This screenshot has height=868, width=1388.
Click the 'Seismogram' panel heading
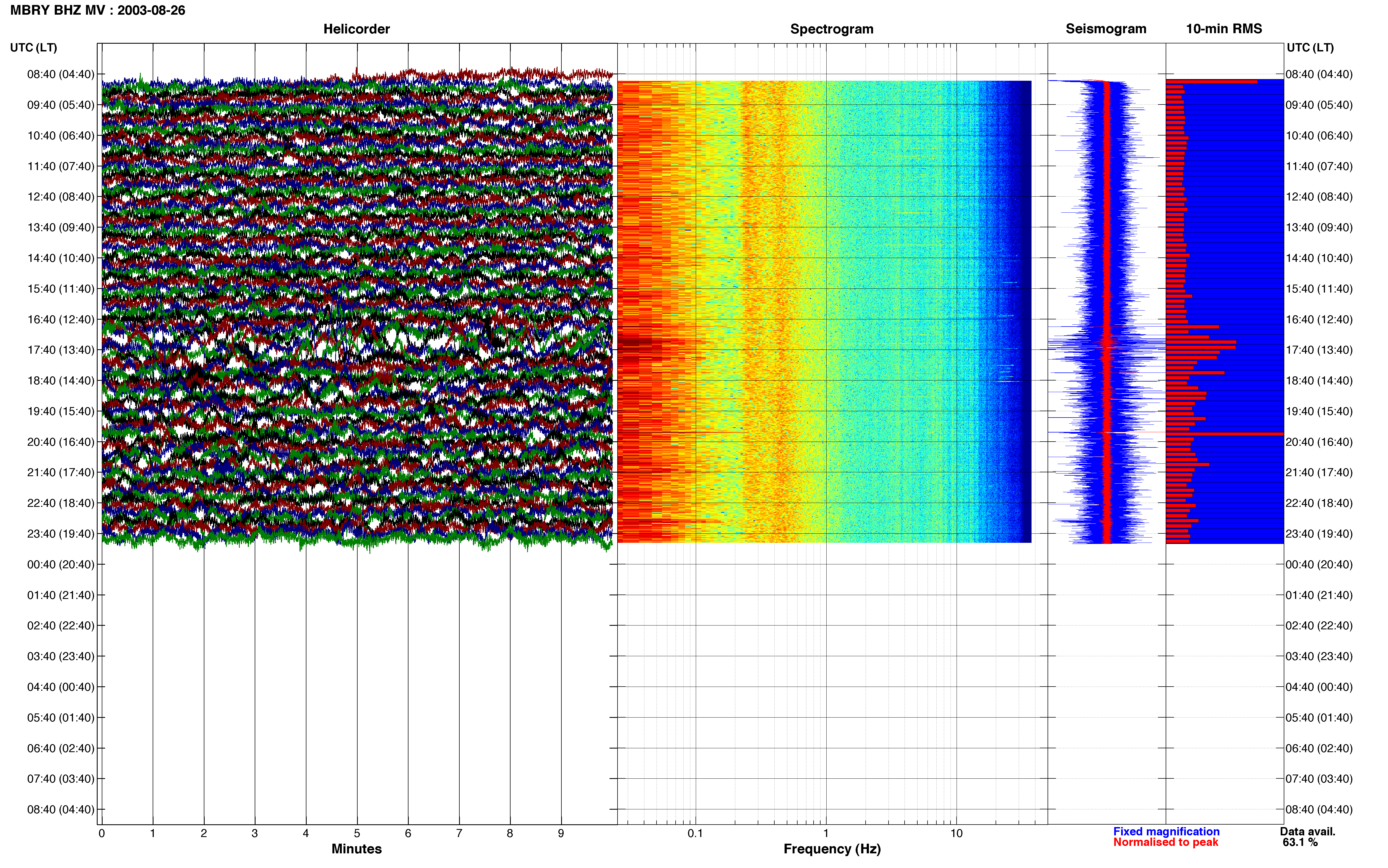pyautogui.click(x=1106, y=29)
